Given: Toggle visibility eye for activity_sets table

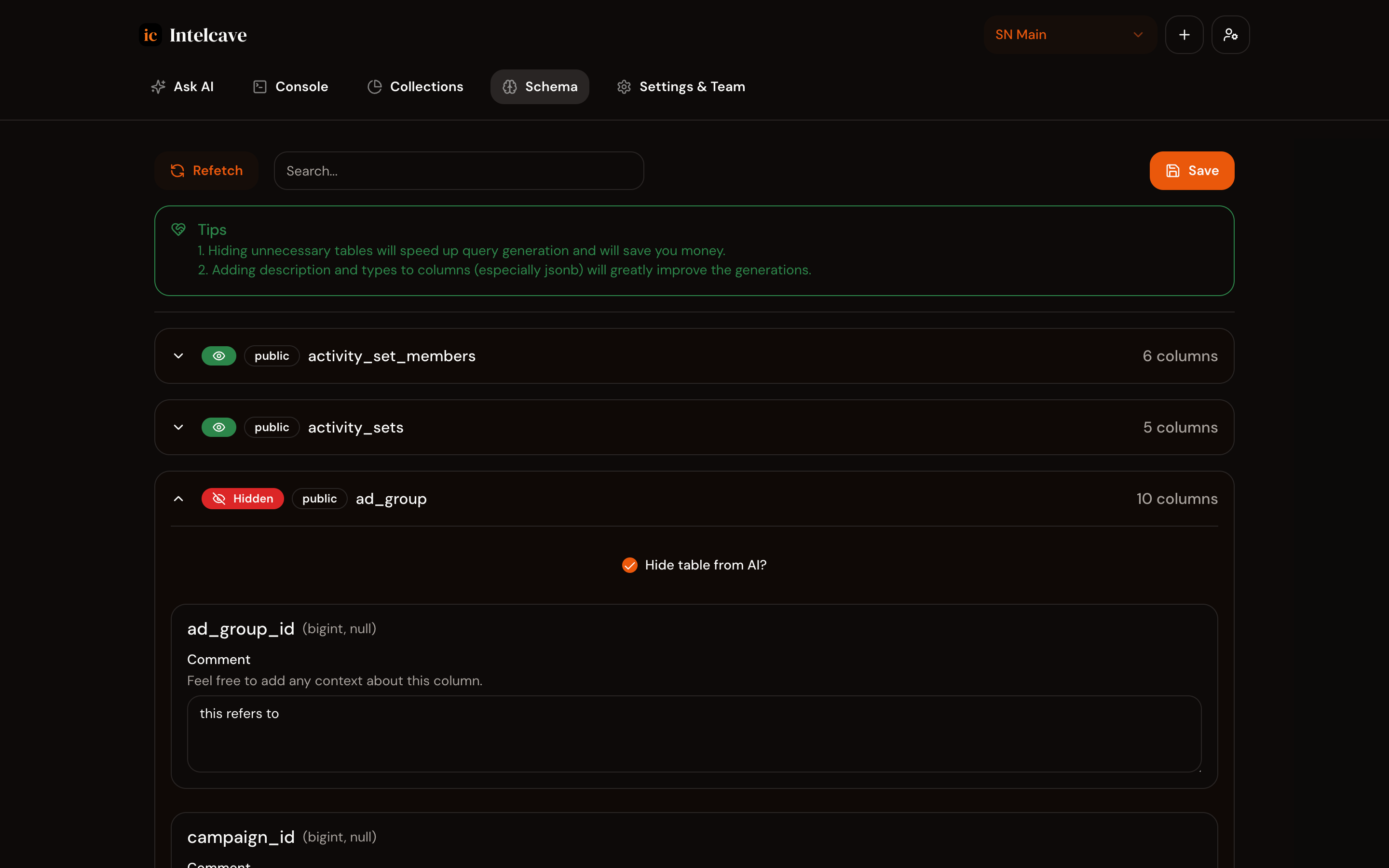Looking at the screenshot, I should tap(218, 427).
